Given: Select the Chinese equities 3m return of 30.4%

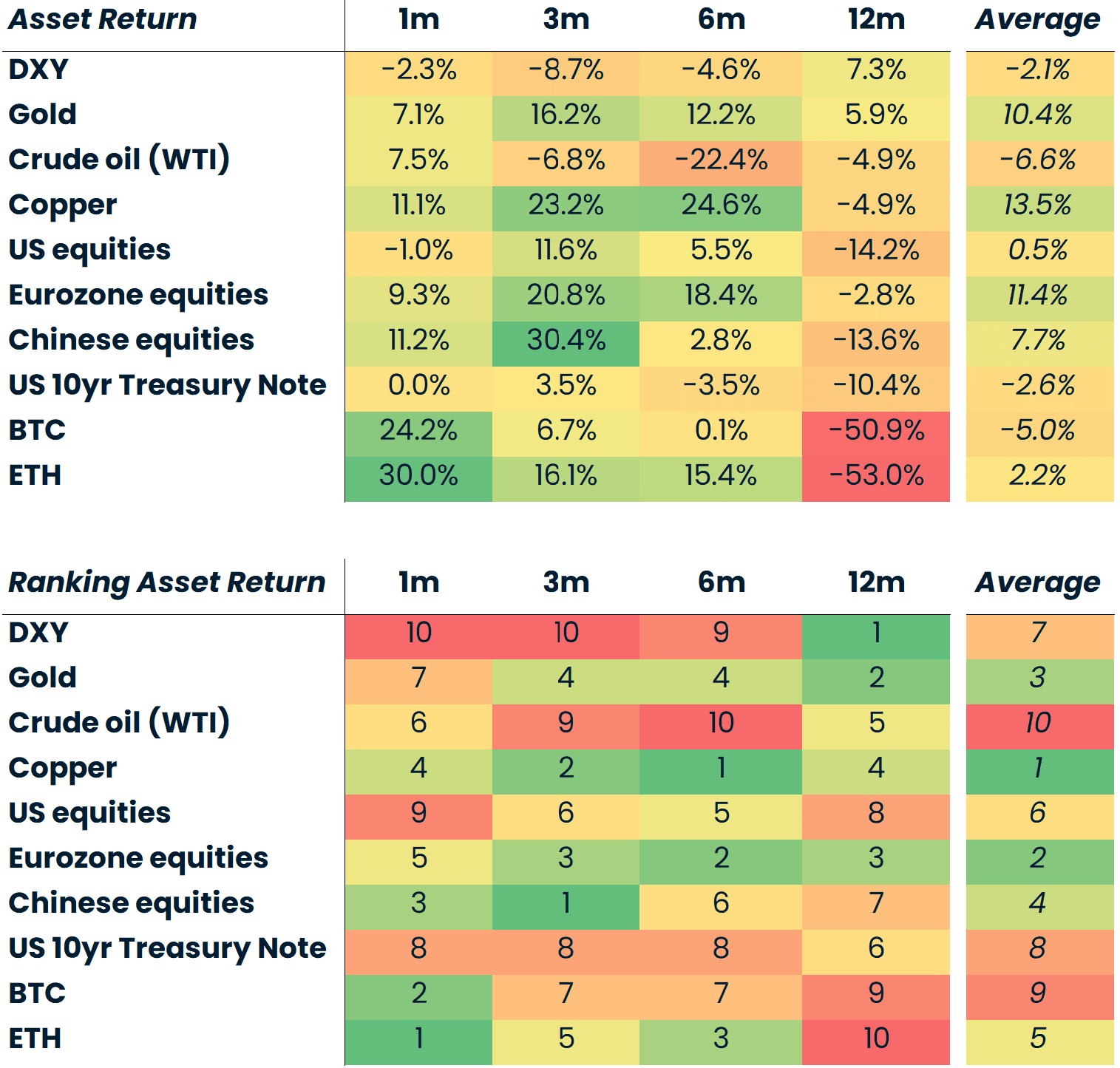Looking at the screenshot, I should coord(566,340).
